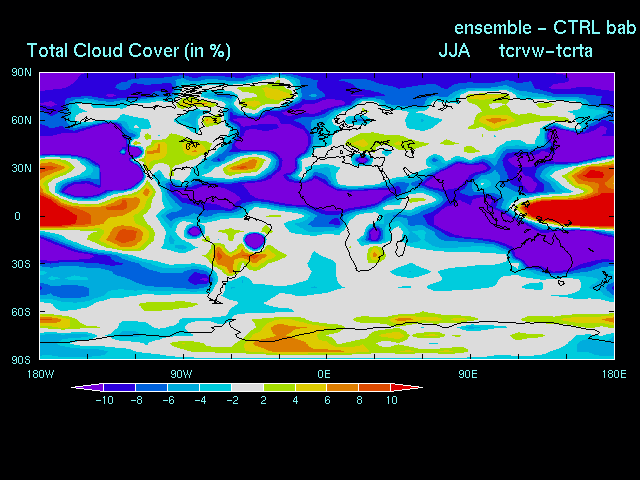Click the '-4' colorbar tick label
The width and height of the screenshot is (640, 480).
200,400
